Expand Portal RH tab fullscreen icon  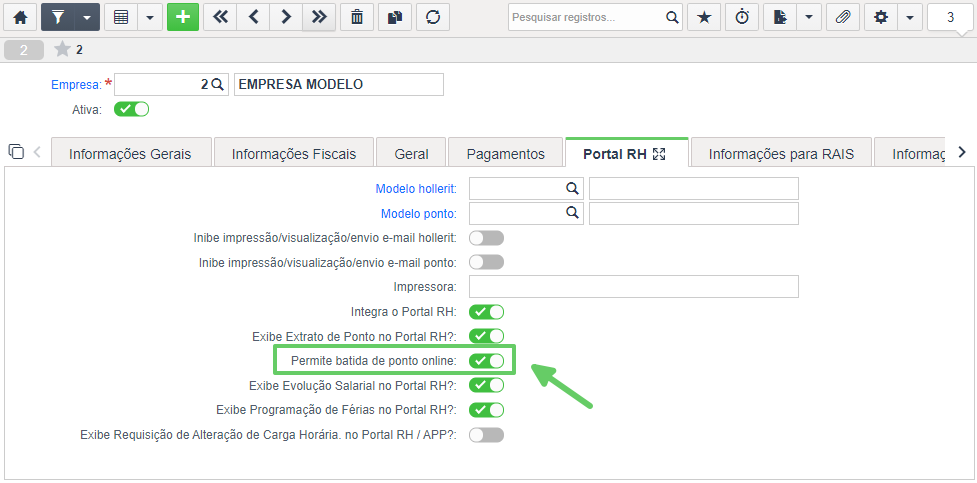point(659,154)
